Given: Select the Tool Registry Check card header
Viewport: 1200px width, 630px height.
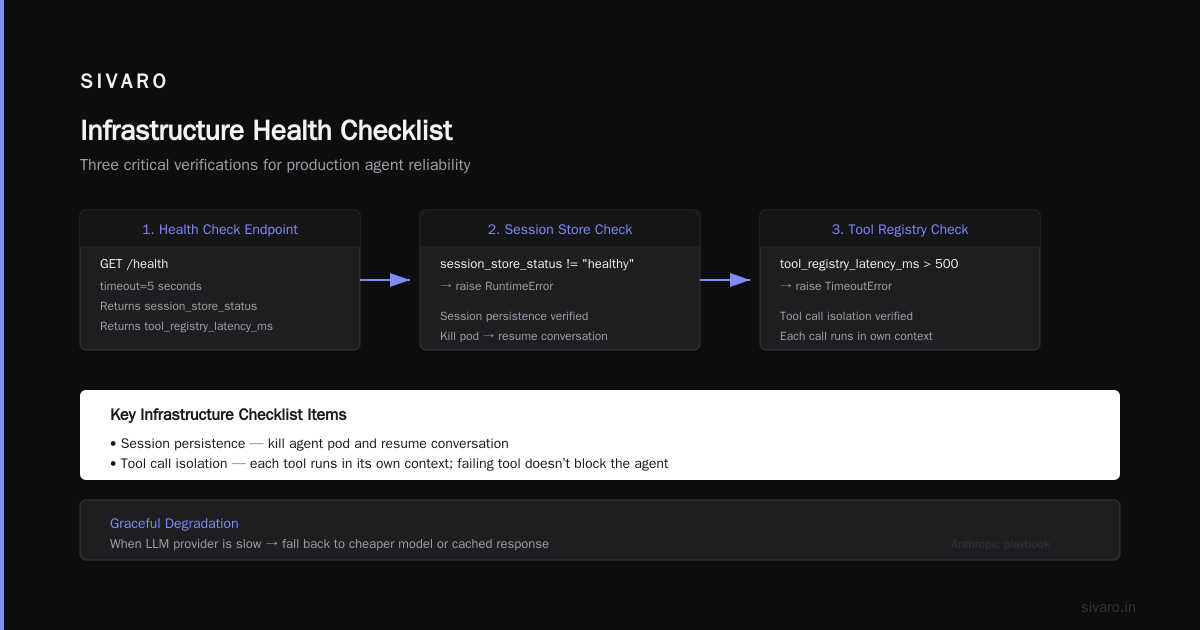Looking at the screenshot, I should (x=900, y=229).
